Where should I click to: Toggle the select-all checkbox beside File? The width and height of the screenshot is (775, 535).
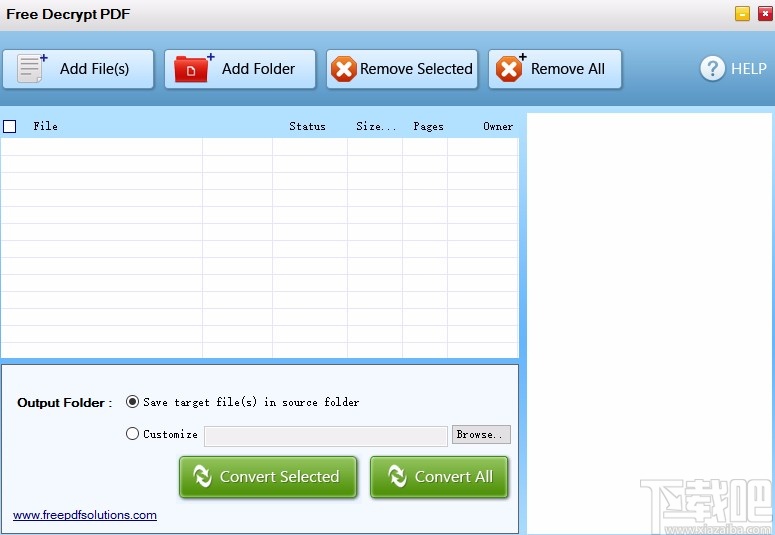[10, 127]
